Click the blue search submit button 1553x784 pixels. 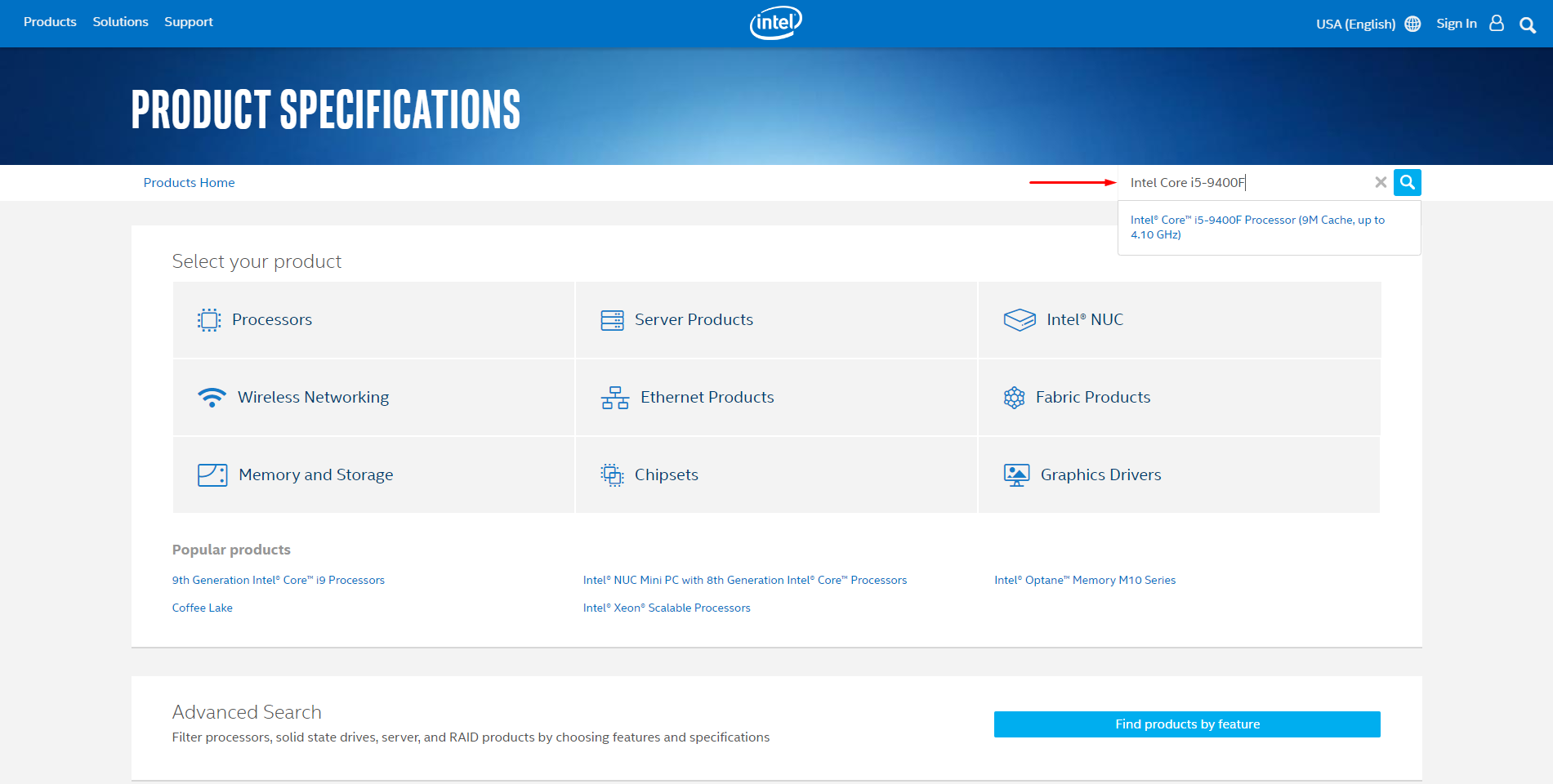(x=1408, y=182)
